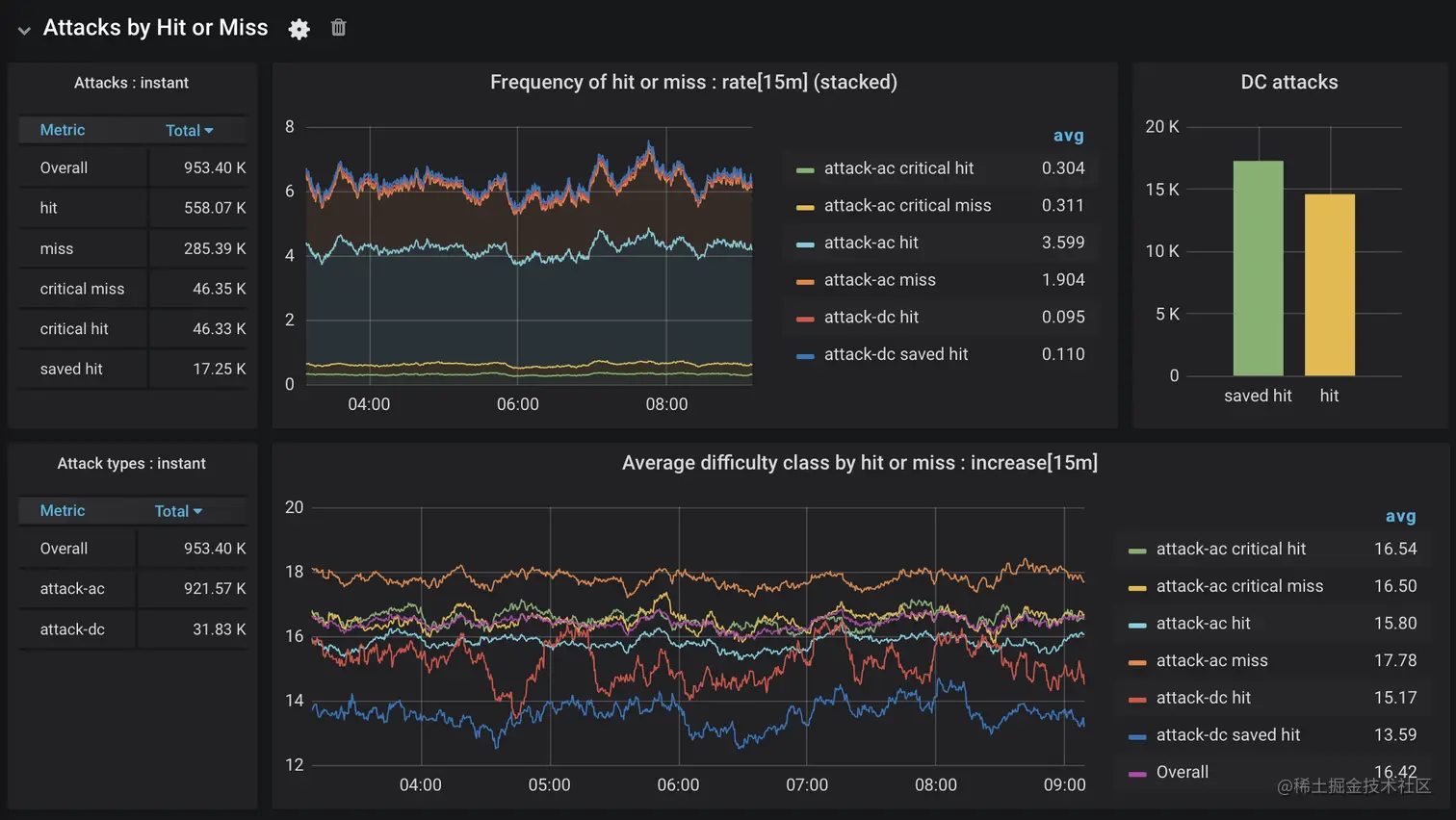Click the 13.59 avg value for attack-dc saved hit
This screenshot has width=1456, height=820.
[x=1395, y=736]
